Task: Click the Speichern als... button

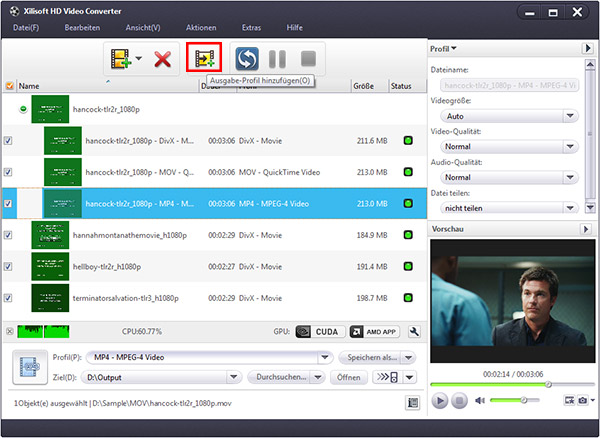Action: 370,358
